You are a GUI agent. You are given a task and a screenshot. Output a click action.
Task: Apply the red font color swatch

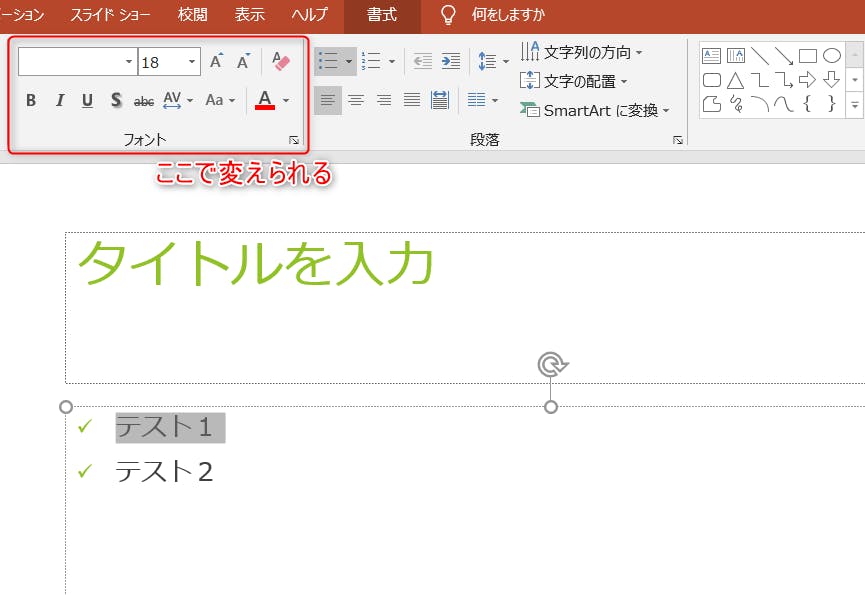click(x=264, y=100)
